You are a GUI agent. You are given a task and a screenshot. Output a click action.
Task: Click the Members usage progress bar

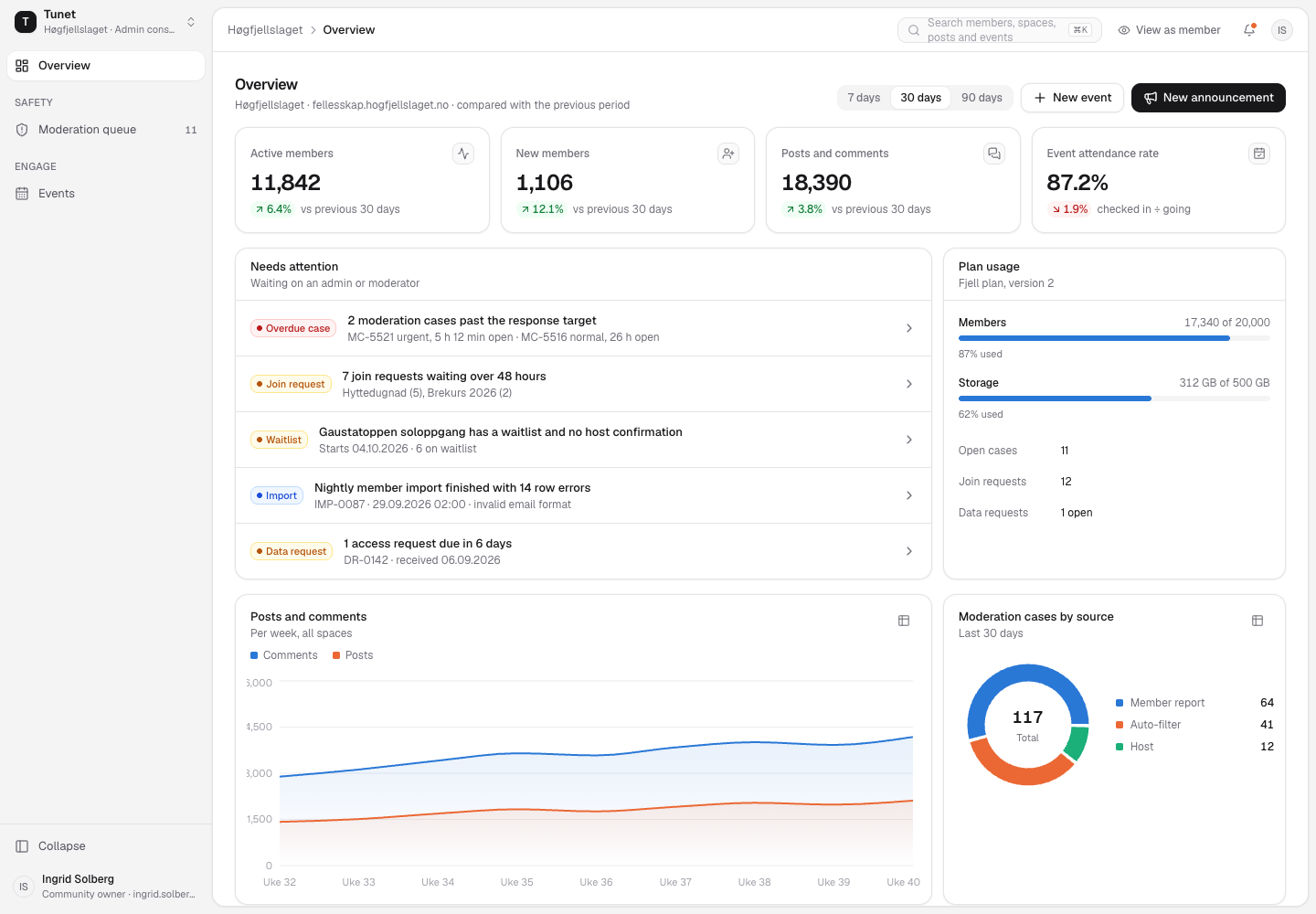coord(1114,338)
